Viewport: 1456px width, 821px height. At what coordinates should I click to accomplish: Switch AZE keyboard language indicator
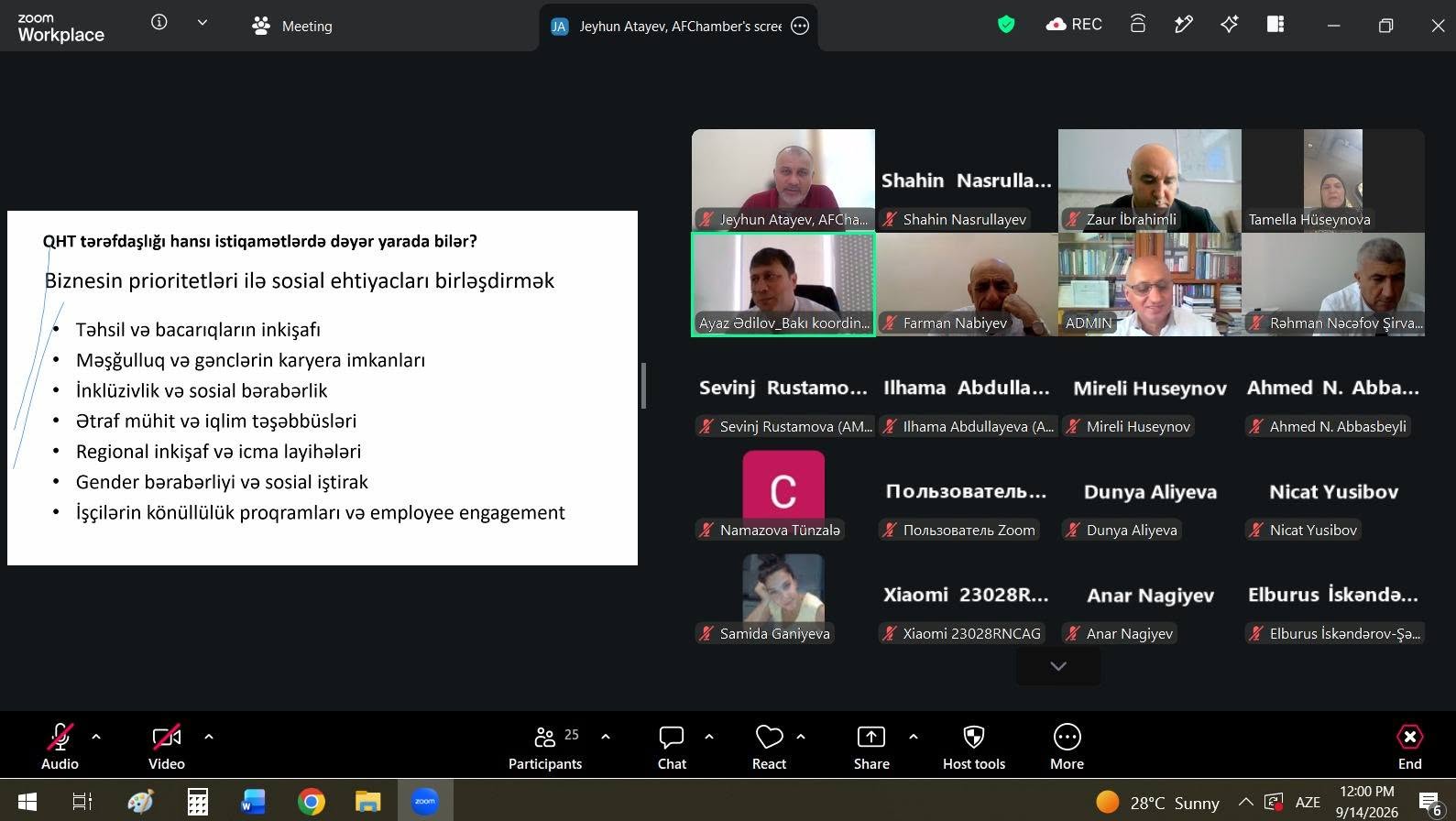pyautogui.click(x=1308, y=802)
